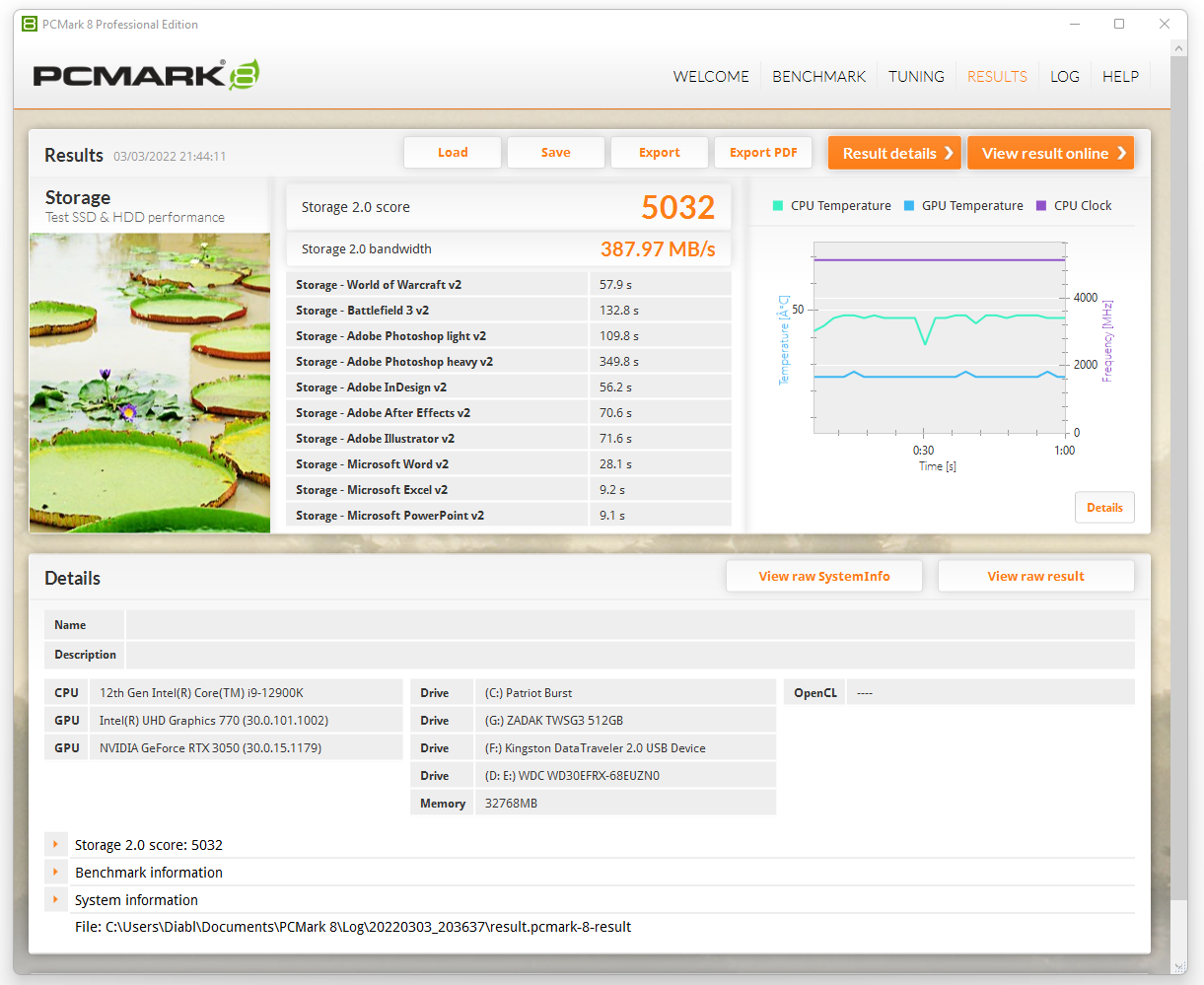Image resolution: width=1204 pixels, height=985 pixels.
Task: Click the ZADAK TWSG3 512GB drive entry
Action: click(626, 721)
